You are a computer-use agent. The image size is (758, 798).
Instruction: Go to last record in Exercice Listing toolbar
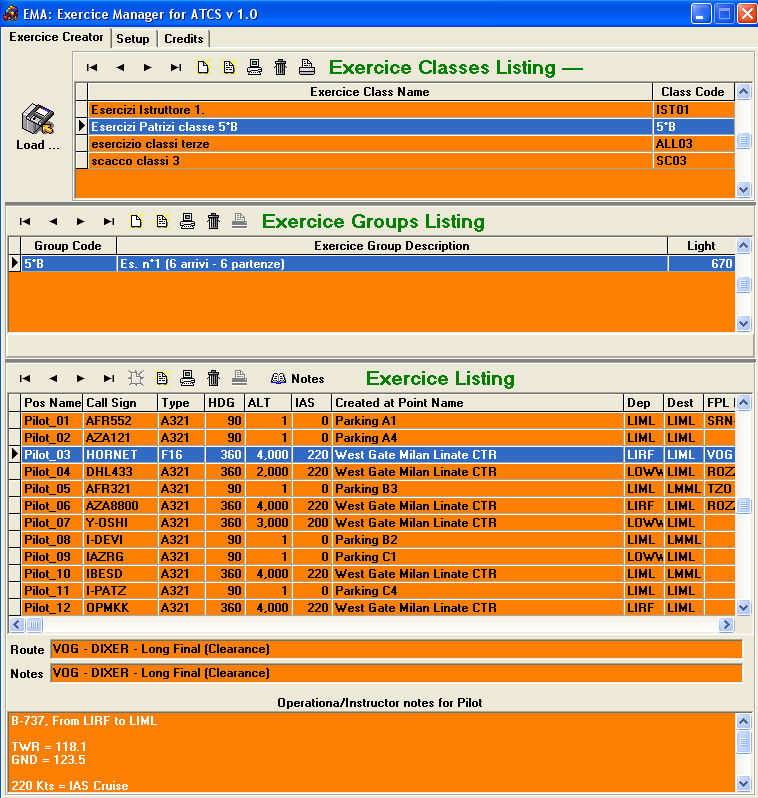click(x=108, y=378)
